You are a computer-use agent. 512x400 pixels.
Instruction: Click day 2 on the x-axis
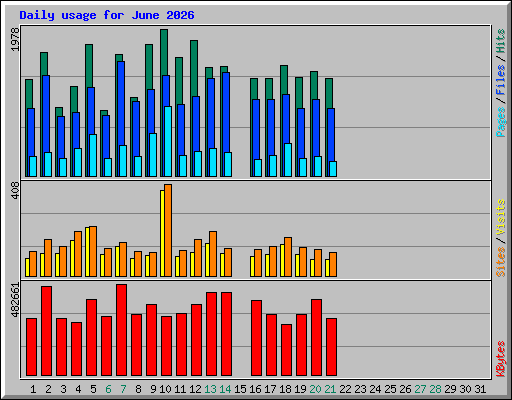point(48,389)
